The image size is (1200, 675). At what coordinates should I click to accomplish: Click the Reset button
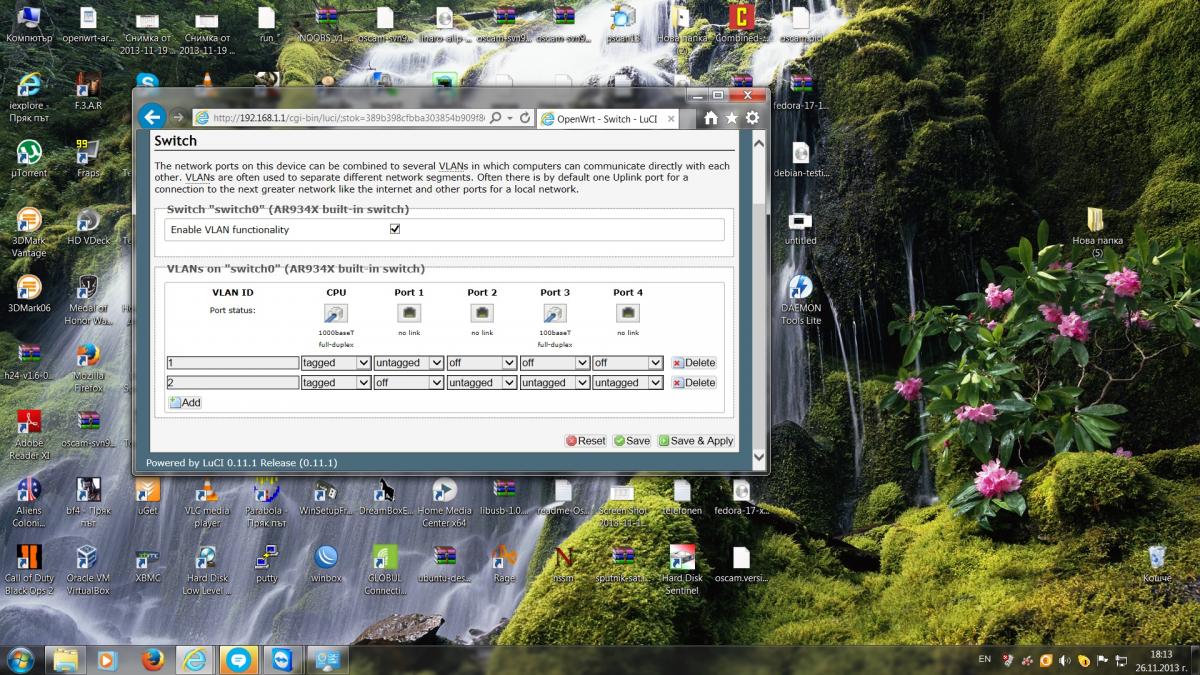tap(586, 441)
